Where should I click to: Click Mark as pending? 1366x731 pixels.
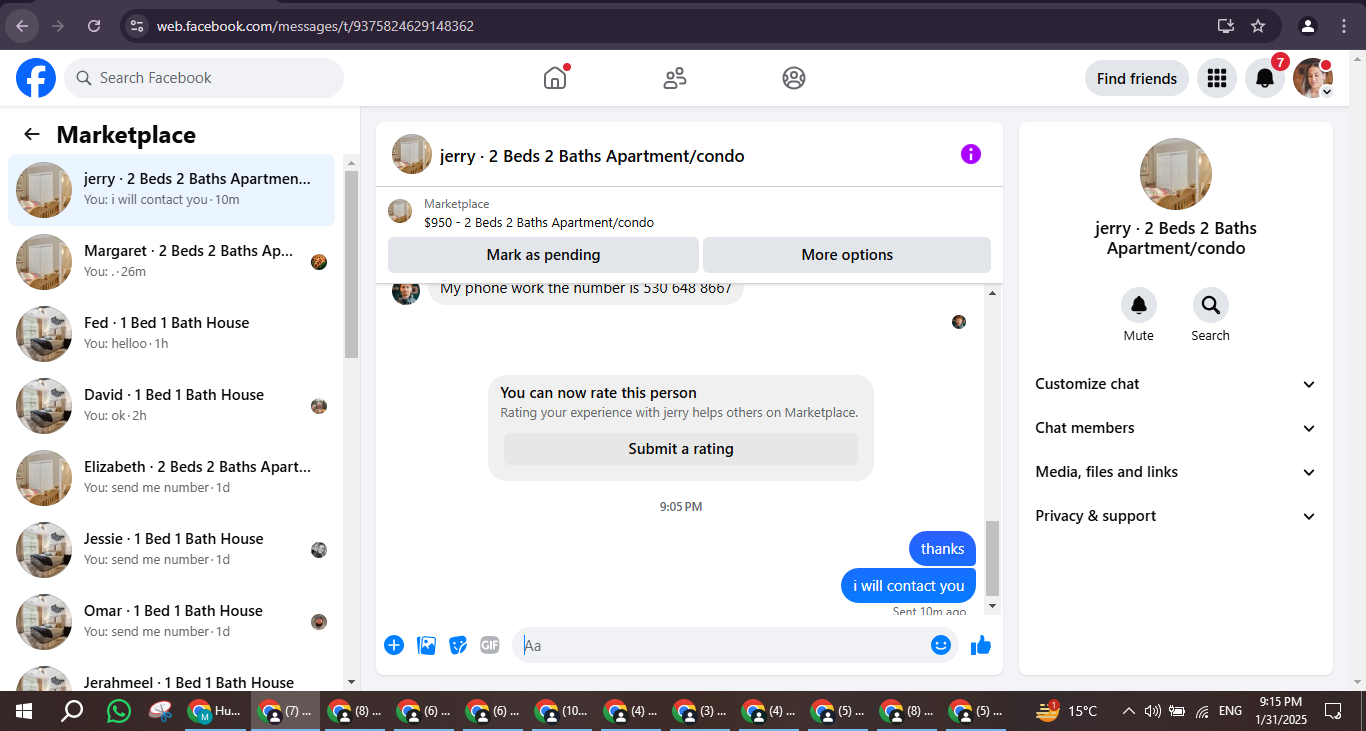pyautogui.click(x=543, y=255)
